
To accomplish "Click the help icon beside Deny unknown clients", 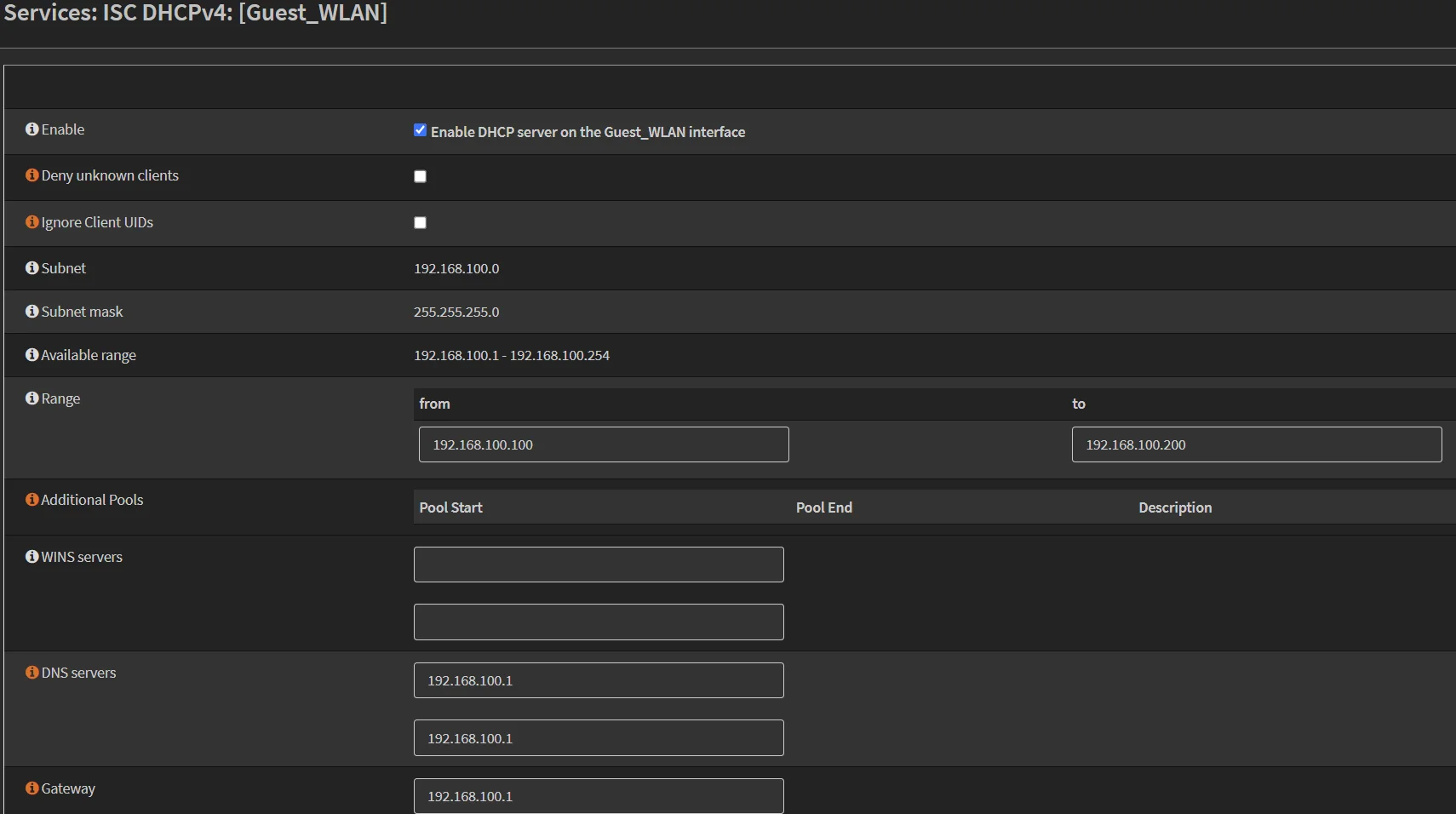I will point(32,175).
